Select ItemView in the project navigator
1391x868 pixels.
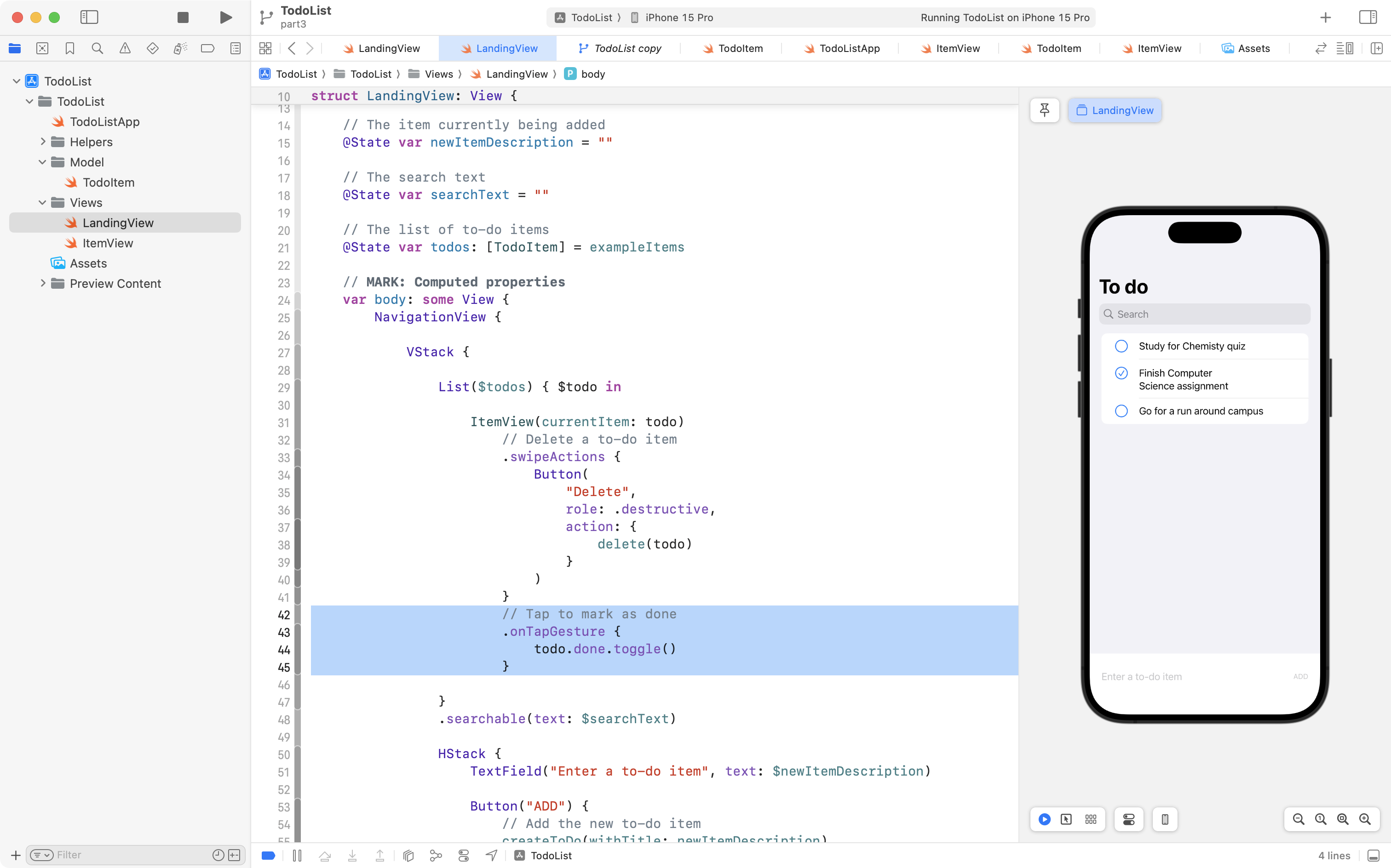tap(107, 243)
